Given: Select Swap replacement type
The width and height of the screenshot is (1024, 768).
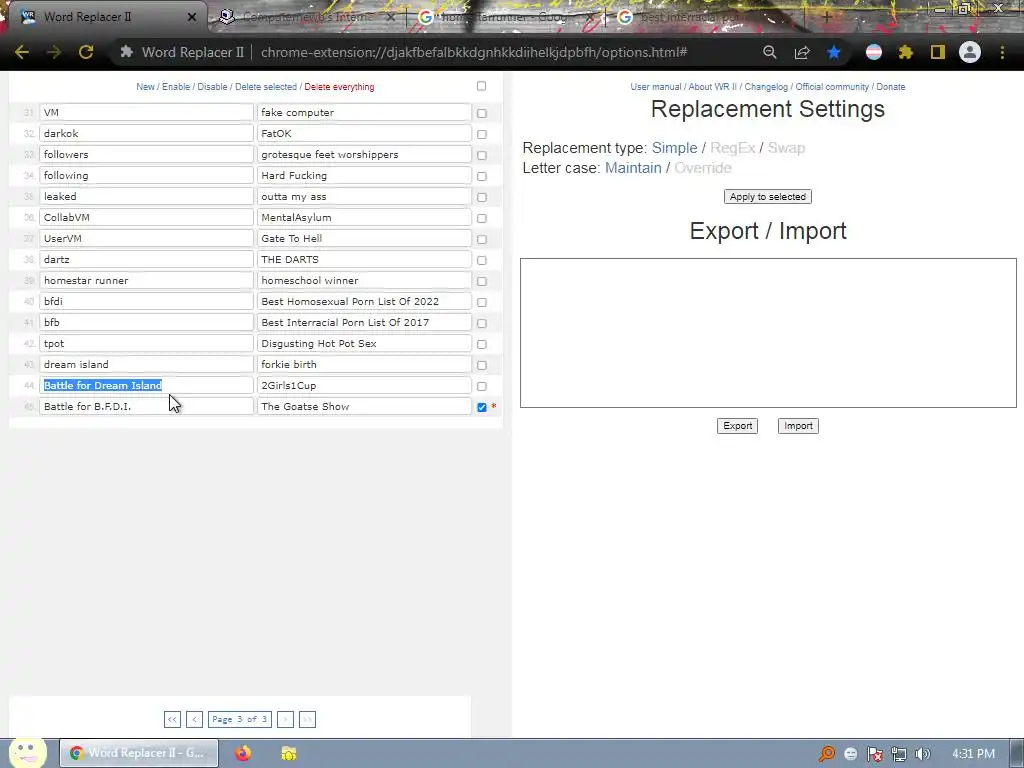Looking at the screenshot, I should (786, 148).
